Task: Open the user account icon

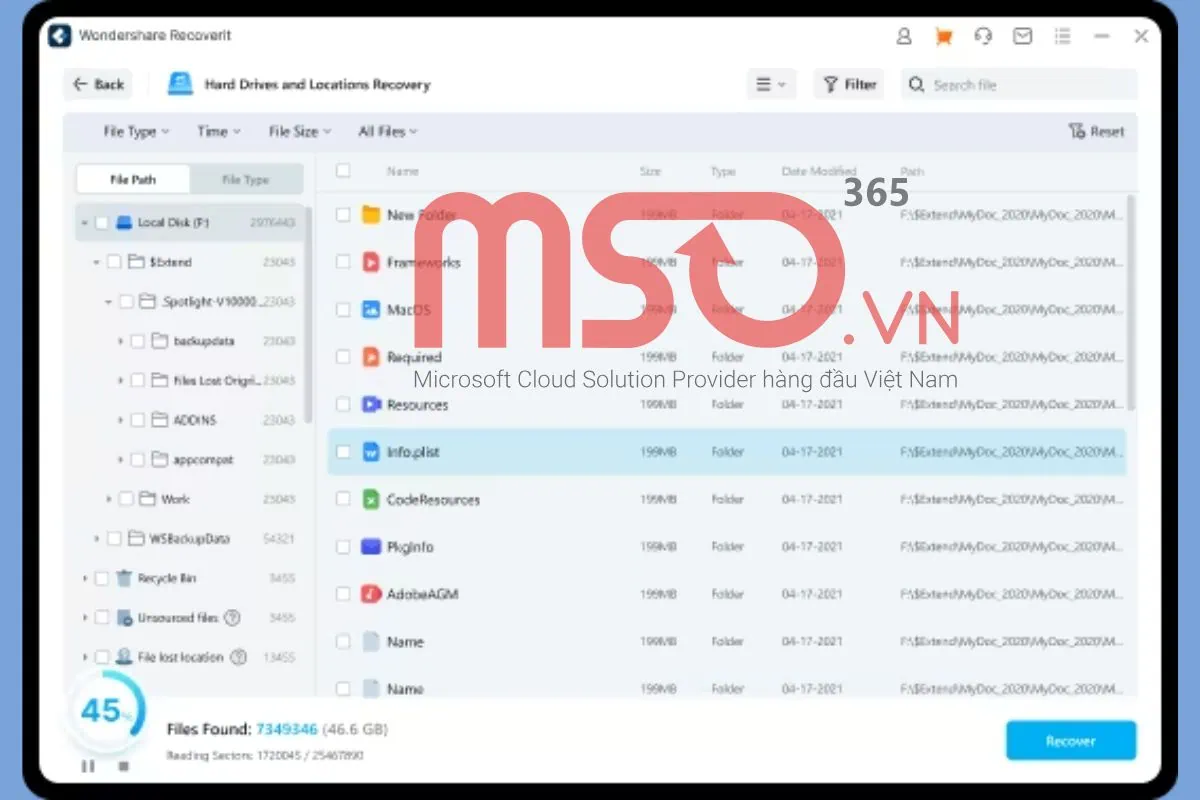Action: 904,36
